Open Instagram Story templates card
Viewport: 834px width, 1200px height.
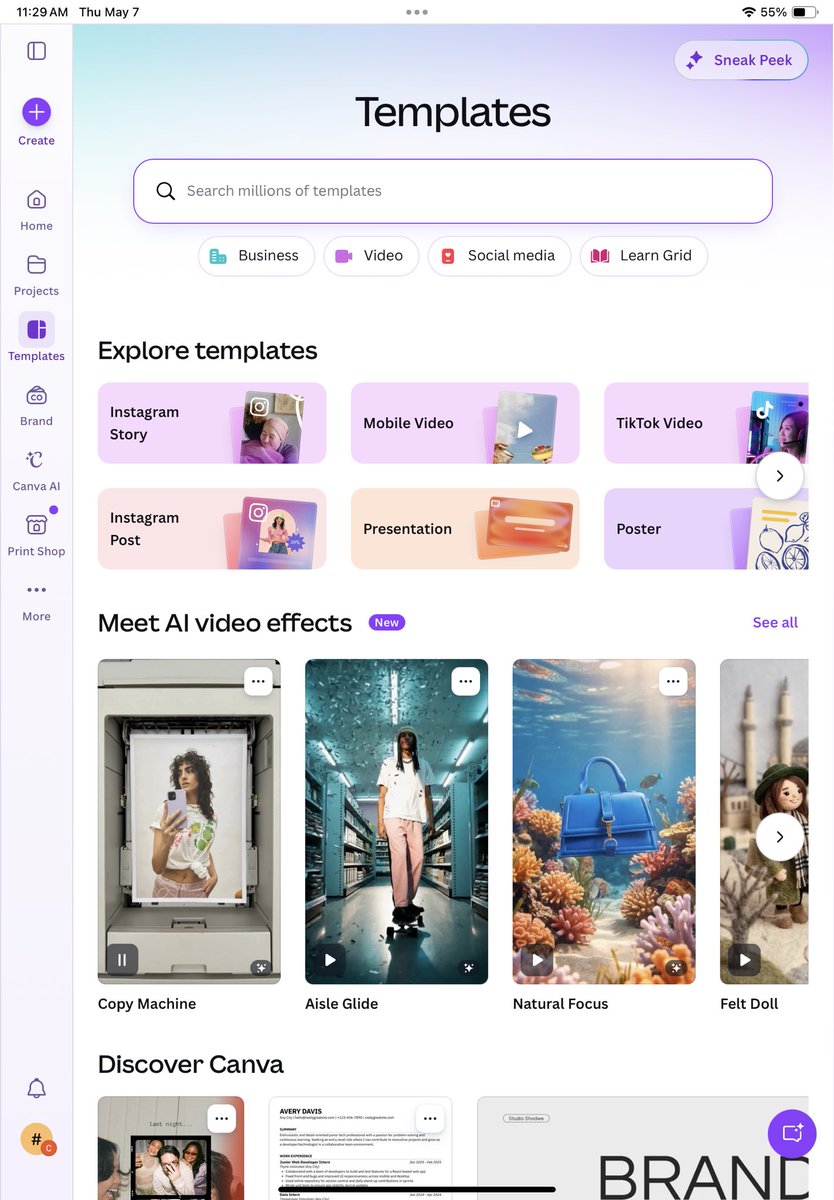[212, 423]
